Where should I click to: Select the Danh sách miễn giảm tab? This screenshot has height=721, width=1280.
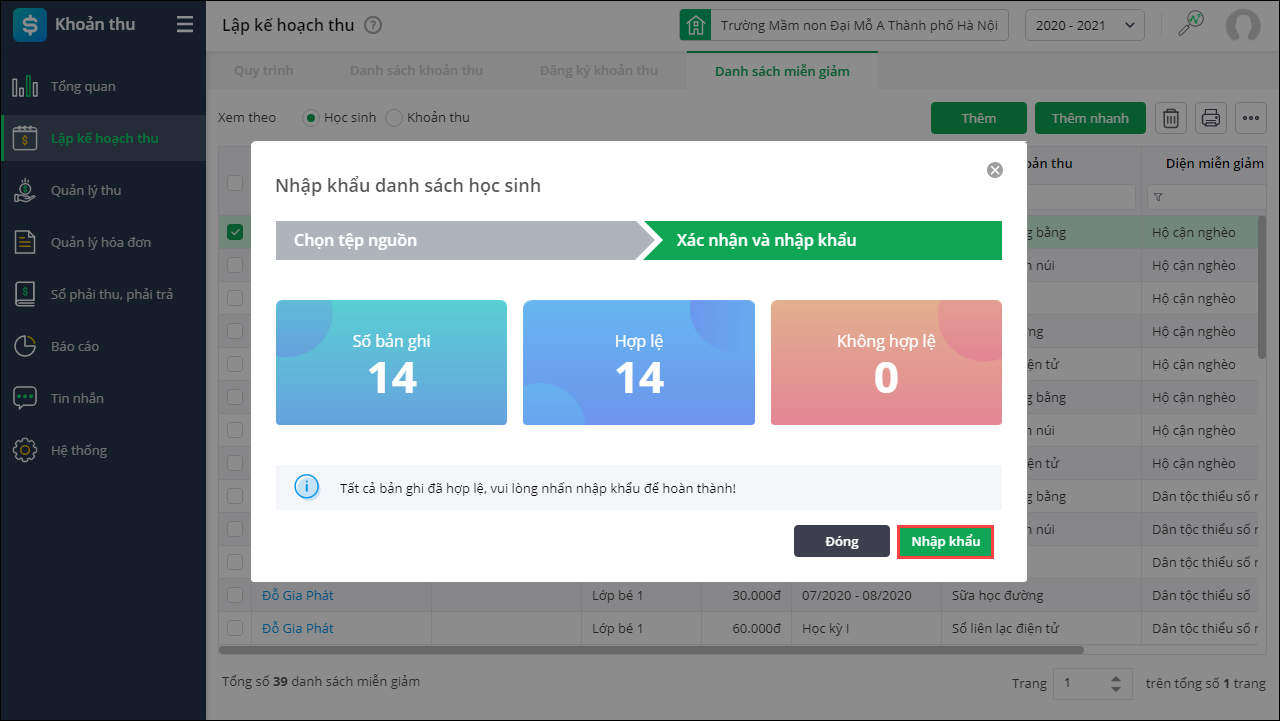[782, 71]
